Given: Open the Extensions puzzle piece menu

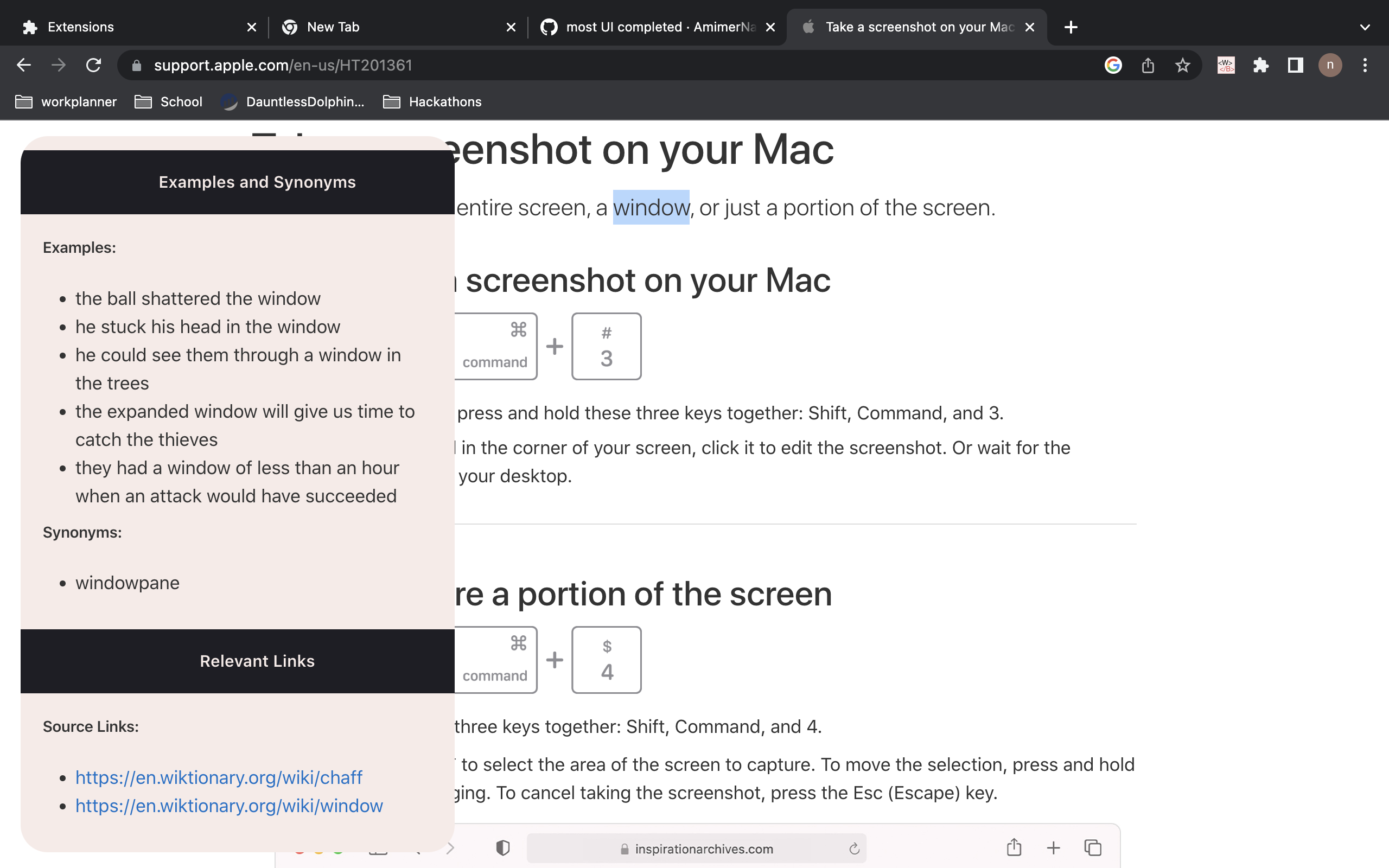Looking at the screenshot, I should pyautogui.click(x=1260, y=65).
